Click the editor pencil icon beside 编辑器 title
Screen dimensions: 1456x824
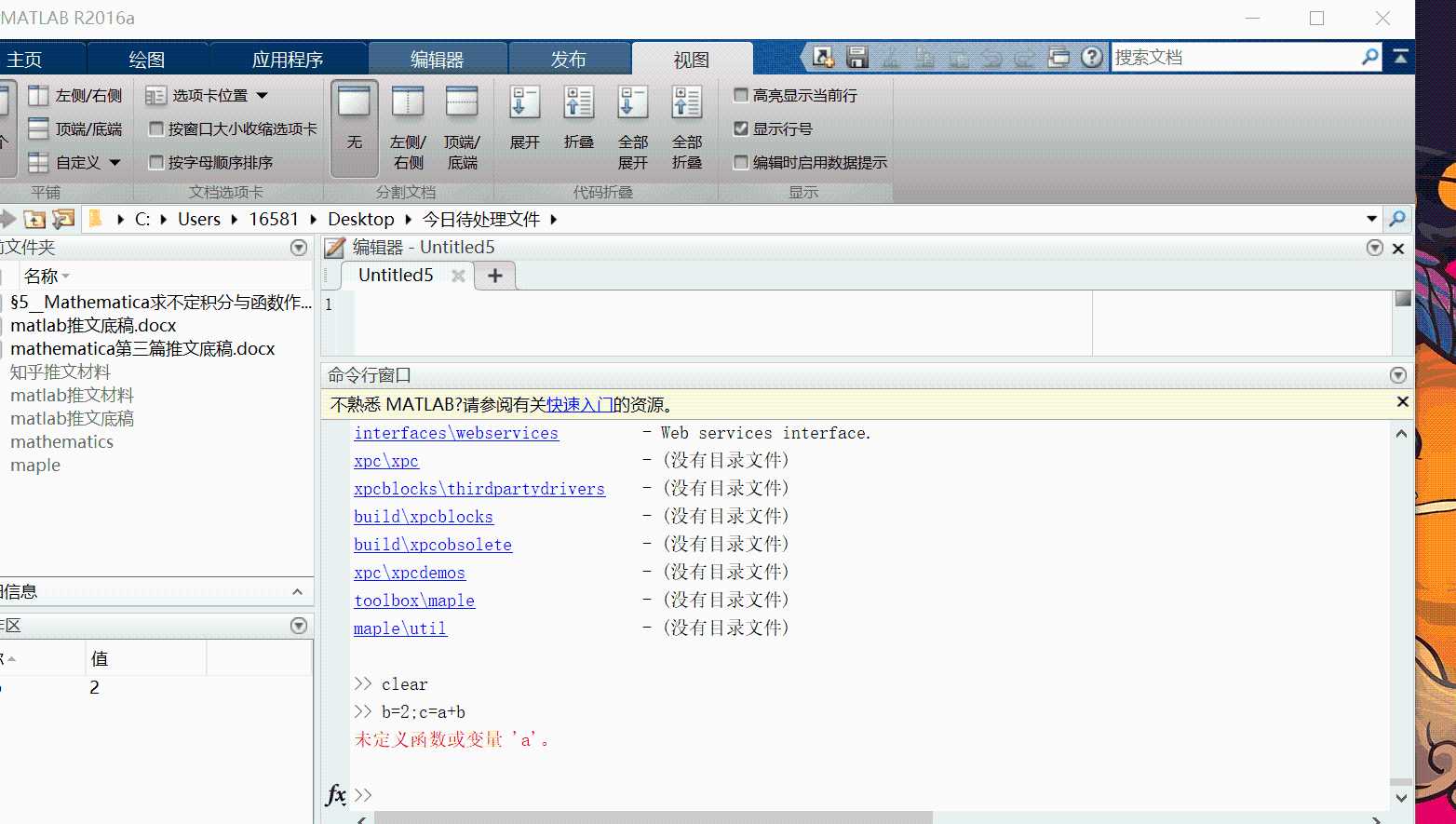(x=335, y=248)
